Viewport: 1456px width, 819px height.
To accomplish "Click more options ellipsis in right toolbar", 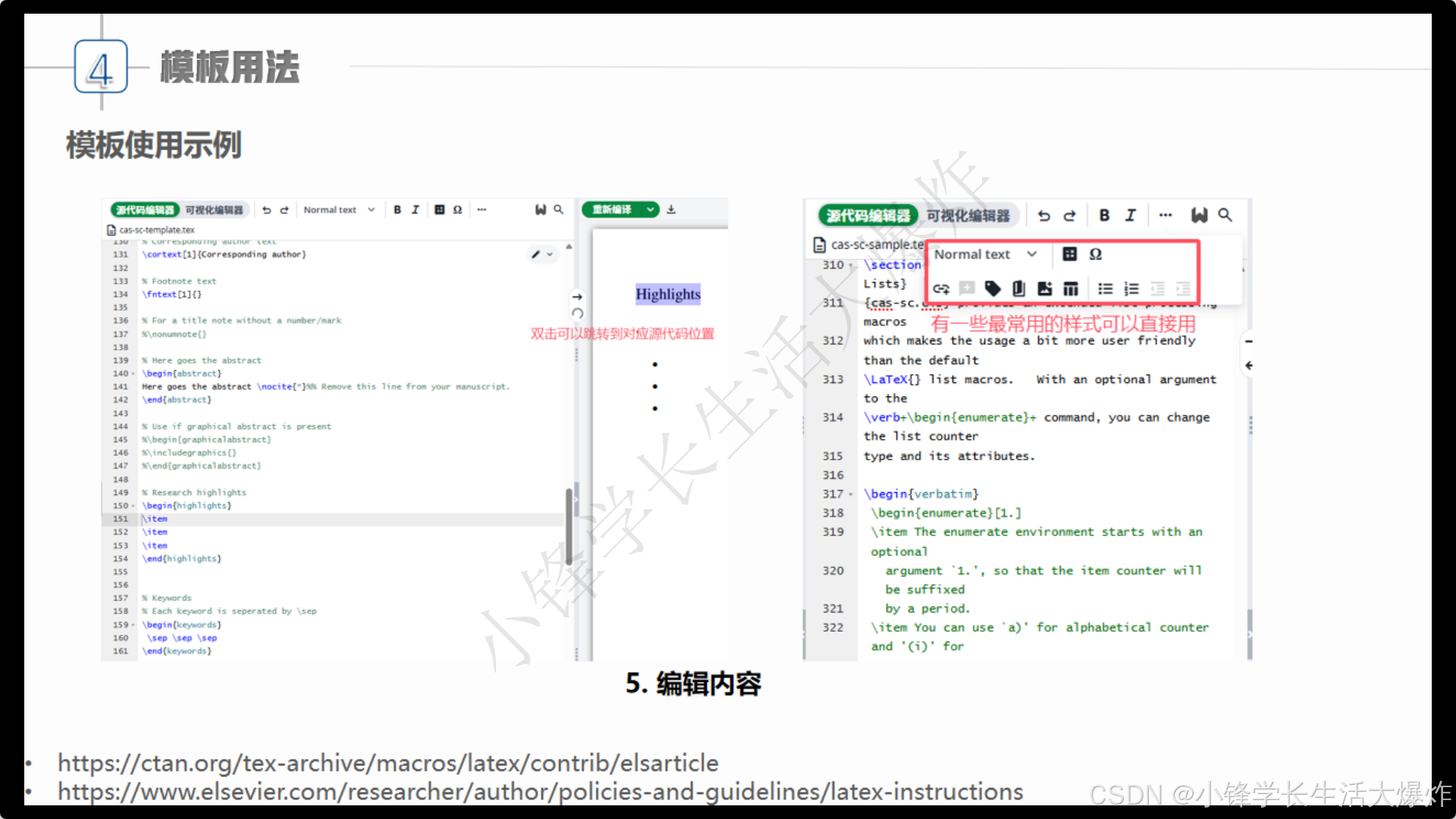I will tap(1165, 215).
